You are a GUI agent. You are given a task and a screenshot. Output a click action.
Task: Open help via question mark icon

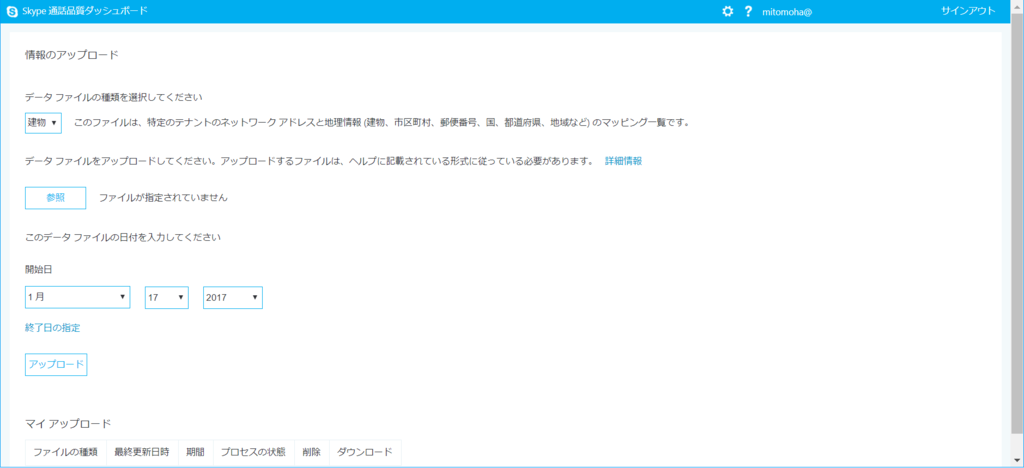point(748,11)
